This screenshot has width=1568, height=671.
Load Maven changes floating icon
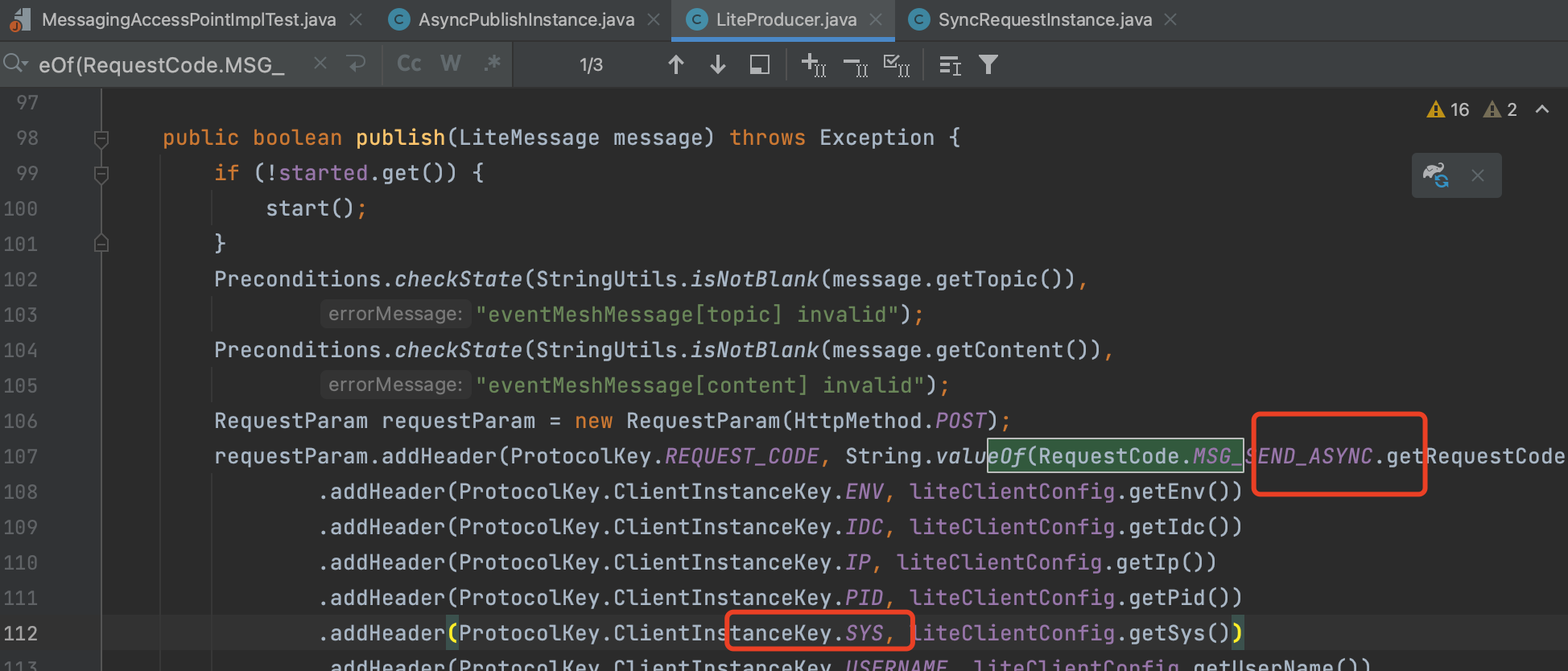[x=1436, y=175]
